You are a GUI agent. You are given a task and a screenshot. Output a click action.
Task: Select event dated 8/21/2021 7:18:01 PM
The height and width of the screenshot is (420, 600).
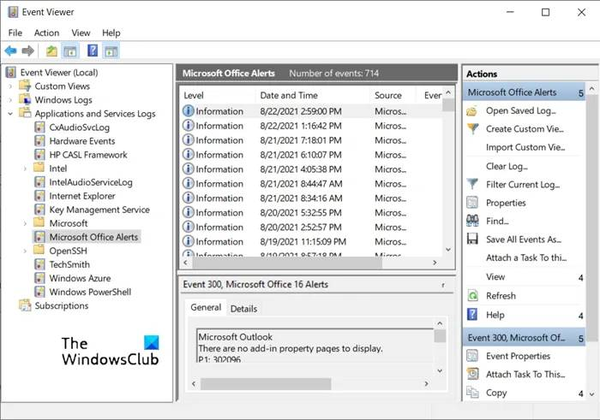[x=312, y=140]
